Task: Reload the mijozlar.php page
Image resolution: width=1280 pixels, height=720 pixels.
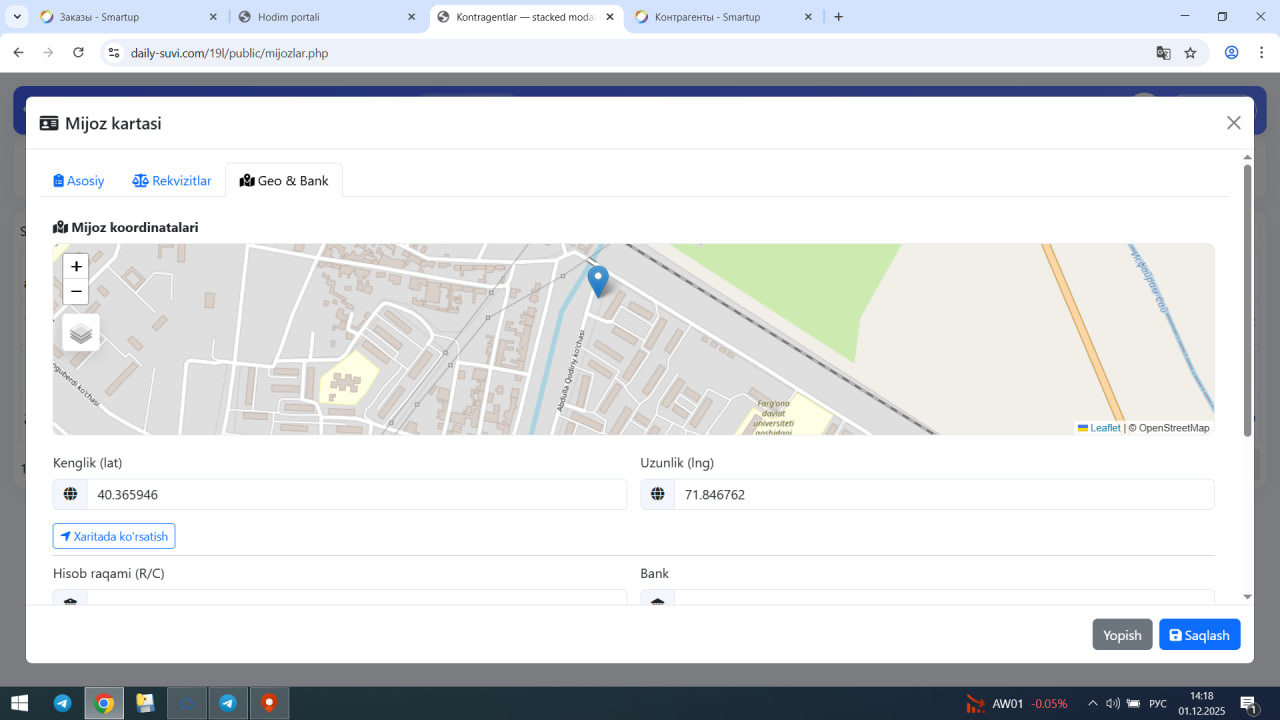Action: click(x=78, y=53)
